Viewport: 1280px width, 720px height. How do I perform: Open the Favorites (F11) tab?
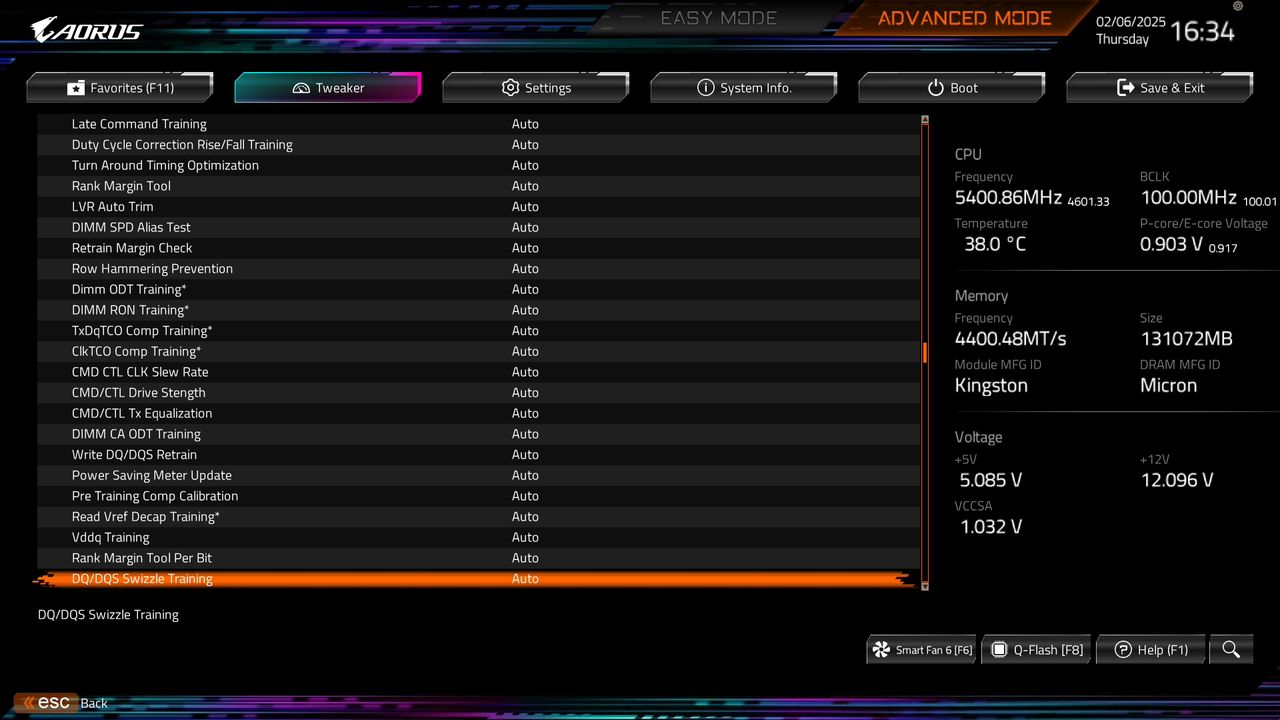[x=120, y=88]
